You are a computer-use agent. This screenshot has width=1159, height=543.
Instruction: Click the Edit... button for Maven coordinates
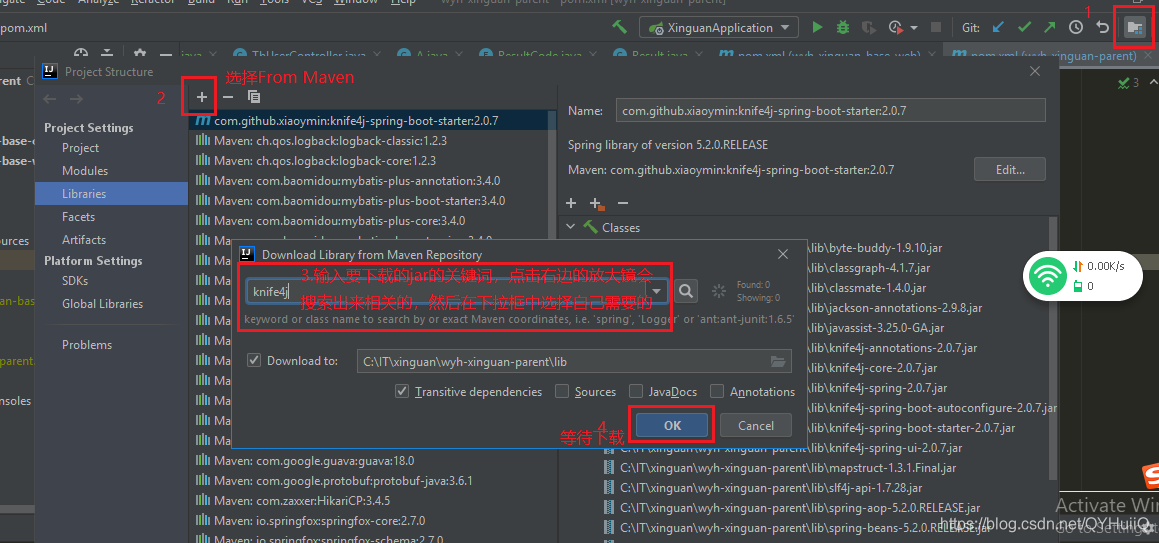pyautogui.click(x=1010, y=169)
